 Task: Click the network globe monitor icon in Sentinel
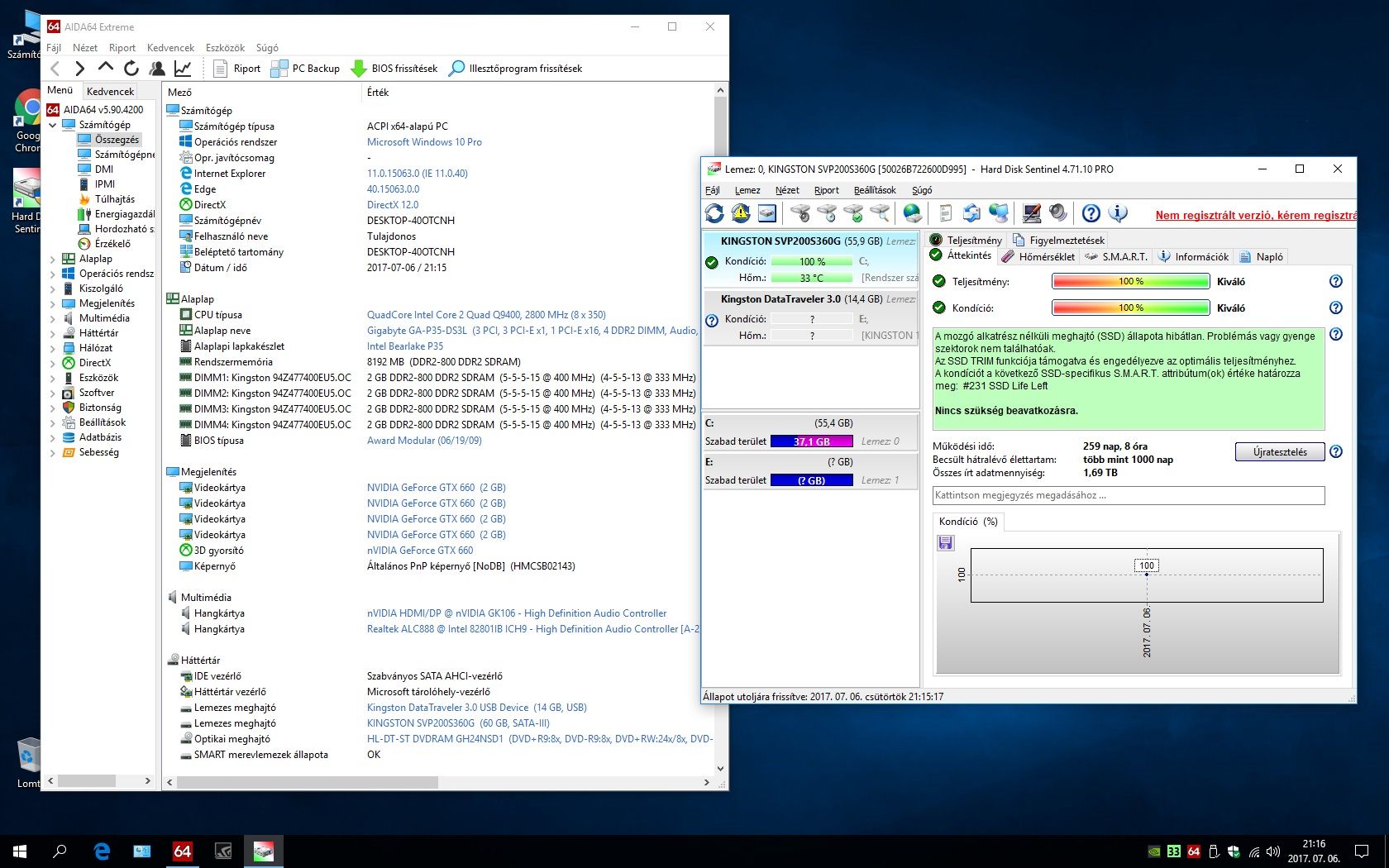(999, 213)
